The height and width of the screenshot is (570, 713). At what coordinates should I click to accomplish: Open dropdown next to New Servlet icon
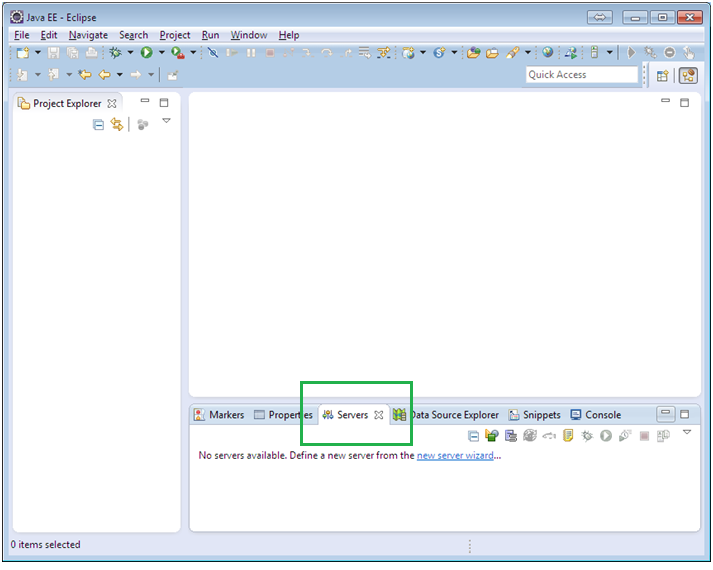454,53
